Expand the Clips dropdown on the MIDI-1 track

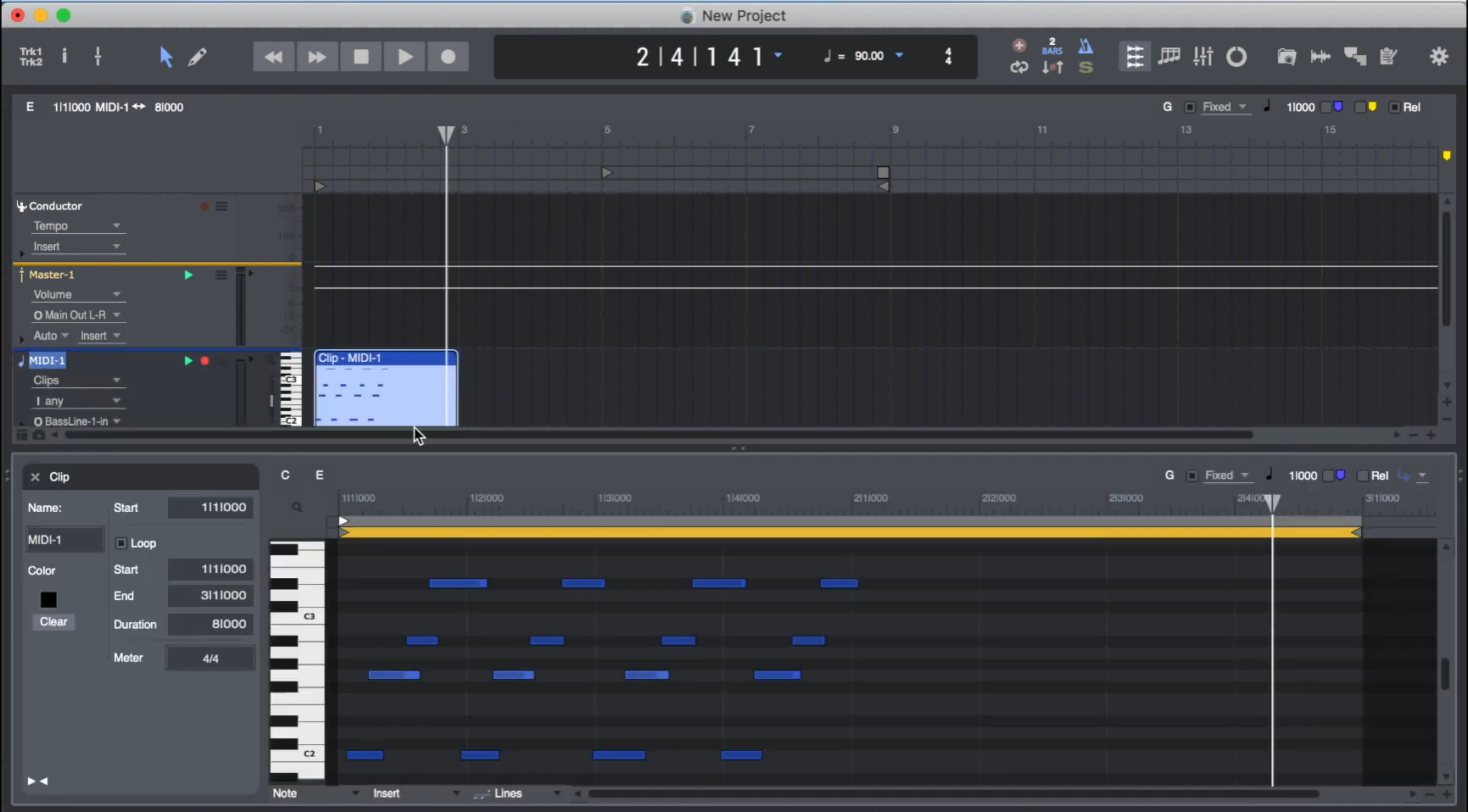coord(77,381)
